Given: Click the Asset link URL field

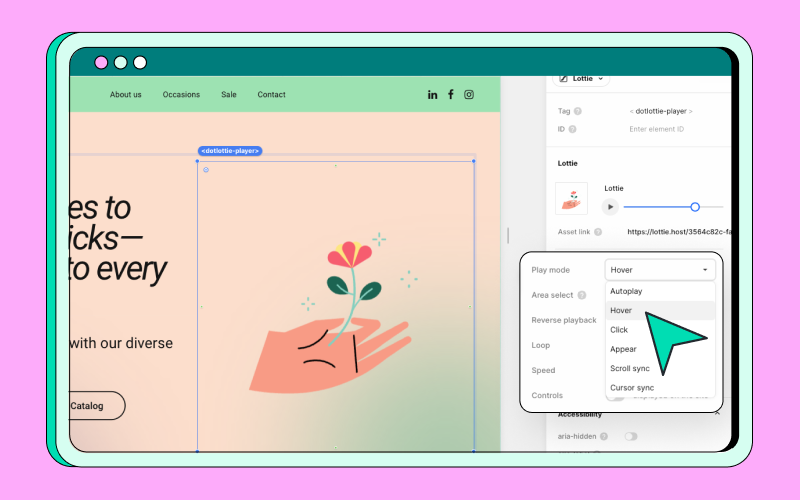Looking at the screenshot, I should coord(679,232).
